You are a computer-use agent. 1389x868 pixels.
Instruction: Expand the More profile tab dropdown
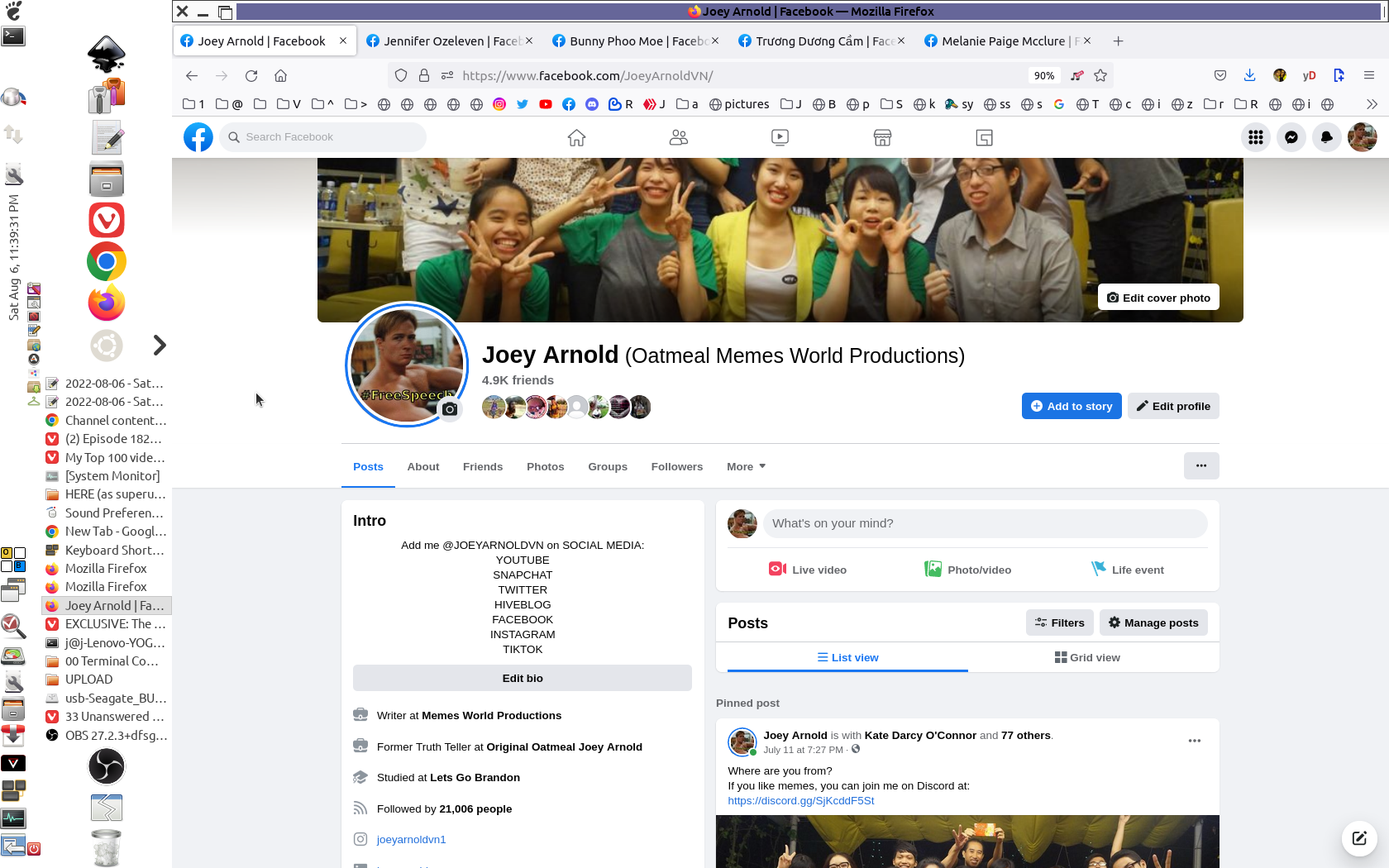(746, 467)
